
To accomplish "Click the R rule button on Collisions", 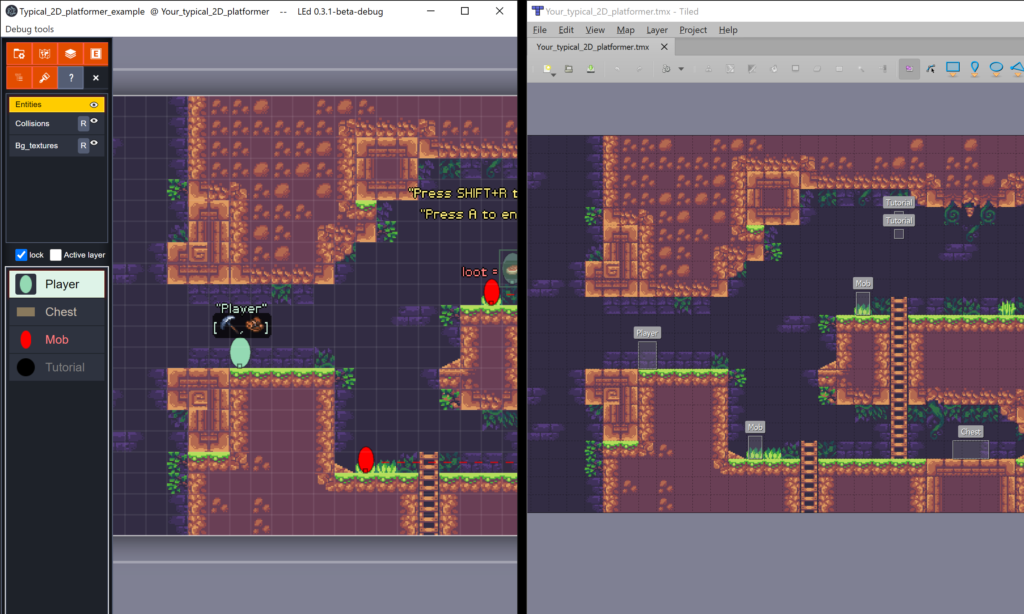I will [83, 123].
